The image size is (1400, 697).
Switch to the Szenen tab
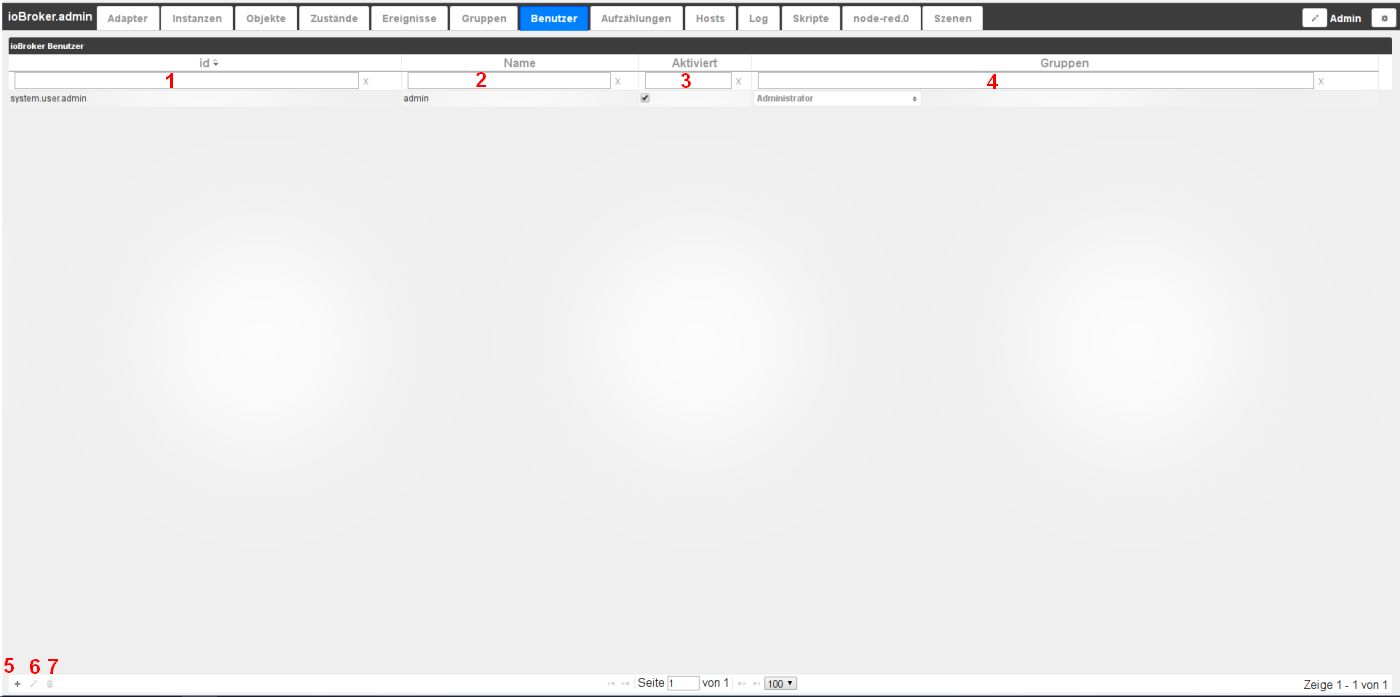pos(952,18)
